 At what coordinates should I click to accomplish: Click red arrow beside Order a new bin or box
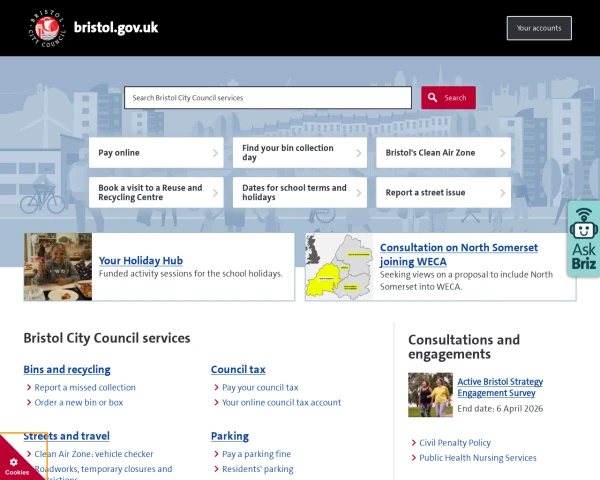(x=29, y=402)
